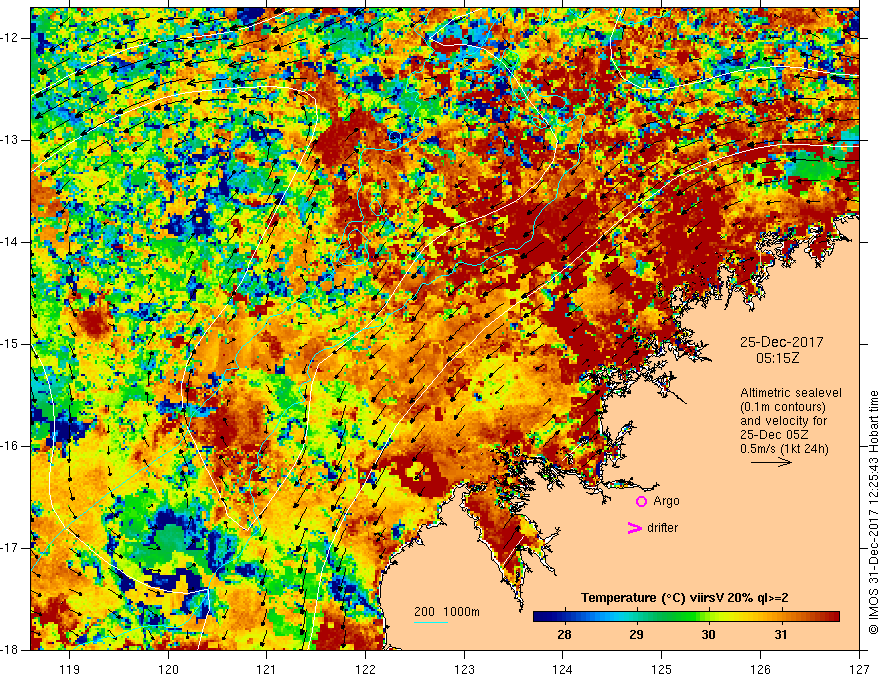Viewport: 880px width, 680px height.
Task: Click the magenta drifter arrow legend icon
Action: pos(634,528)
